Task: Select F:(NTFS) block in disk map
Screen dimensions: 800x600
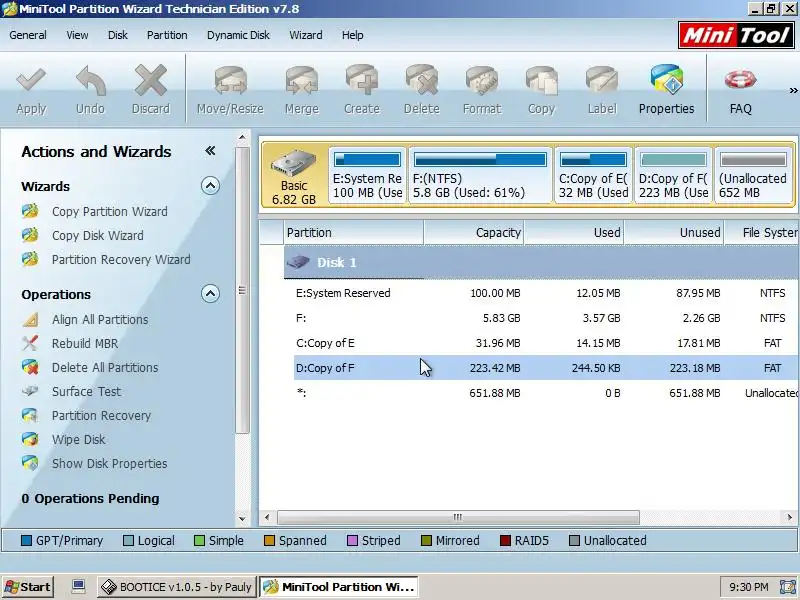Action: (x=480, y=175)
